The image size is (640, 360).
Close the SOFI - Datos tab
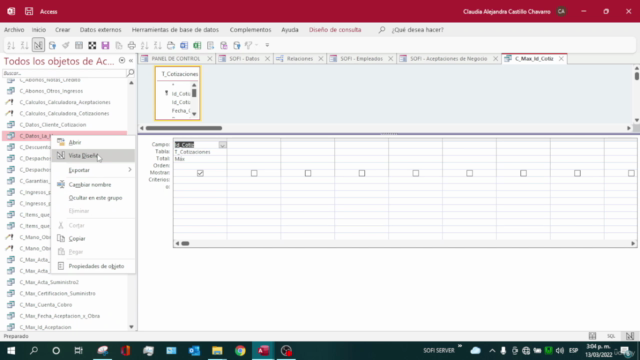[267, 59]
